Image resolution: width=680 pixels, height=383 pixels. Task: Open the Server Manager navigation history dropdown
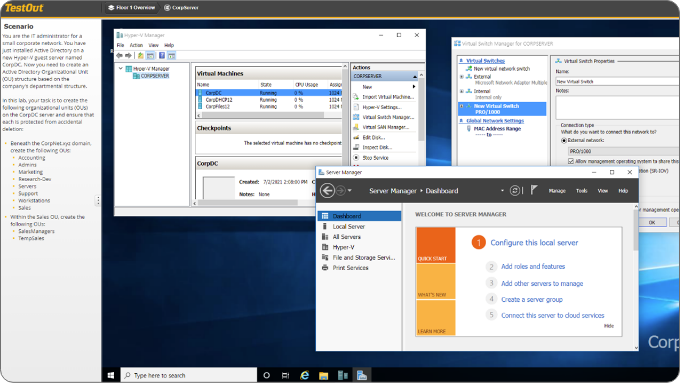(350, 190)
